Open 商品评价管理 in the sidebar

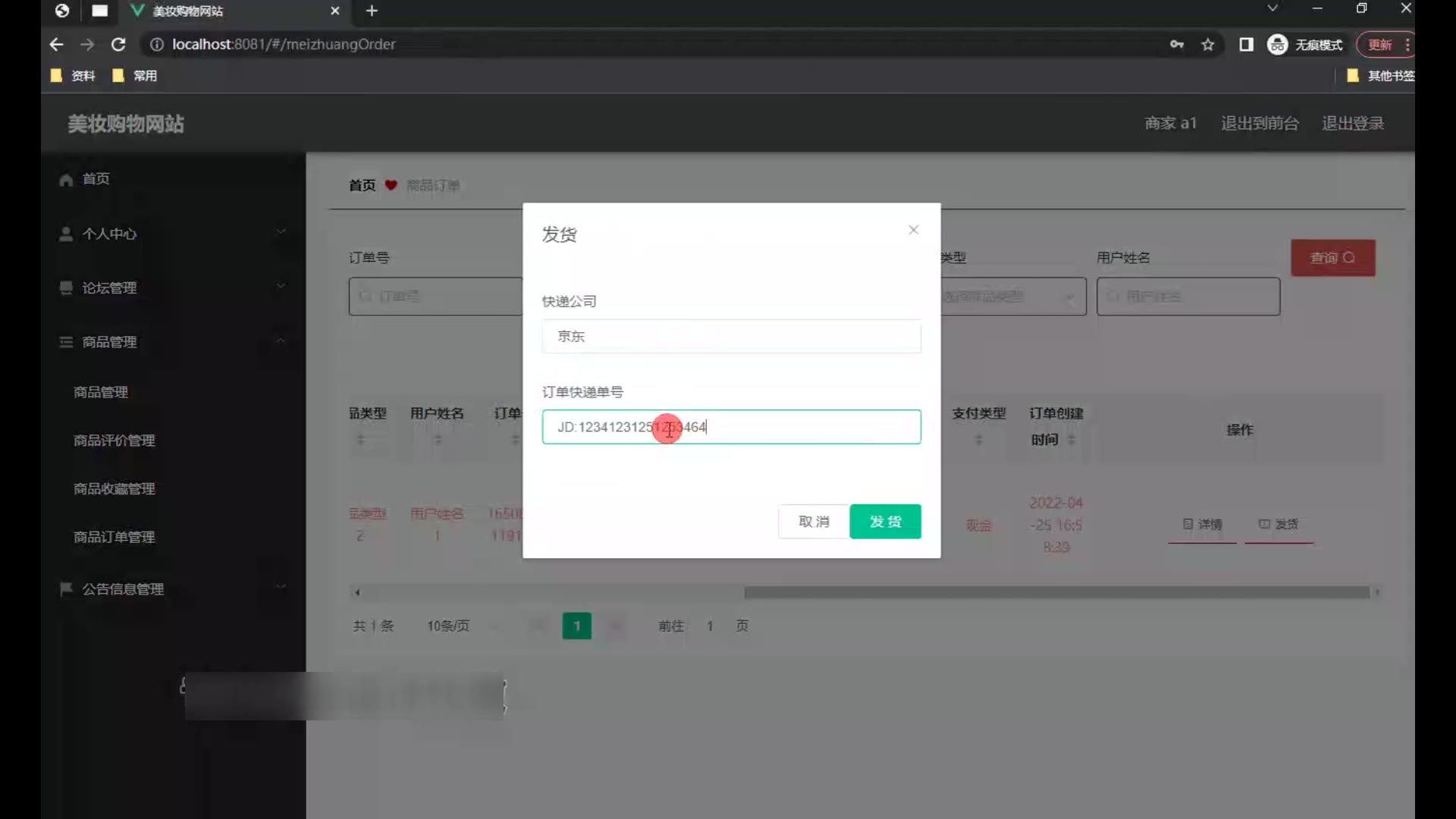[114, 441]
